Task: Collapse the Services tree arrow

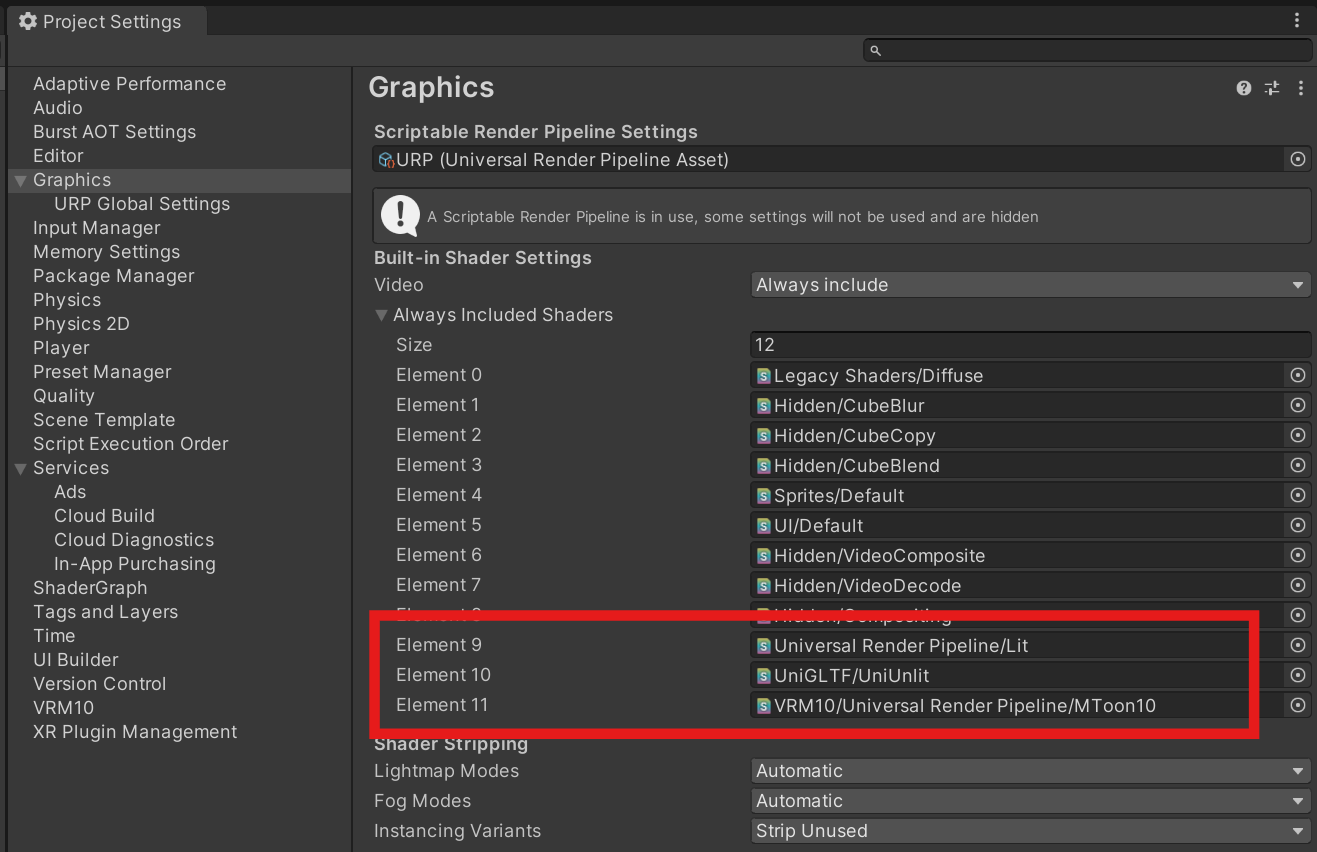Action: point(20,469)
